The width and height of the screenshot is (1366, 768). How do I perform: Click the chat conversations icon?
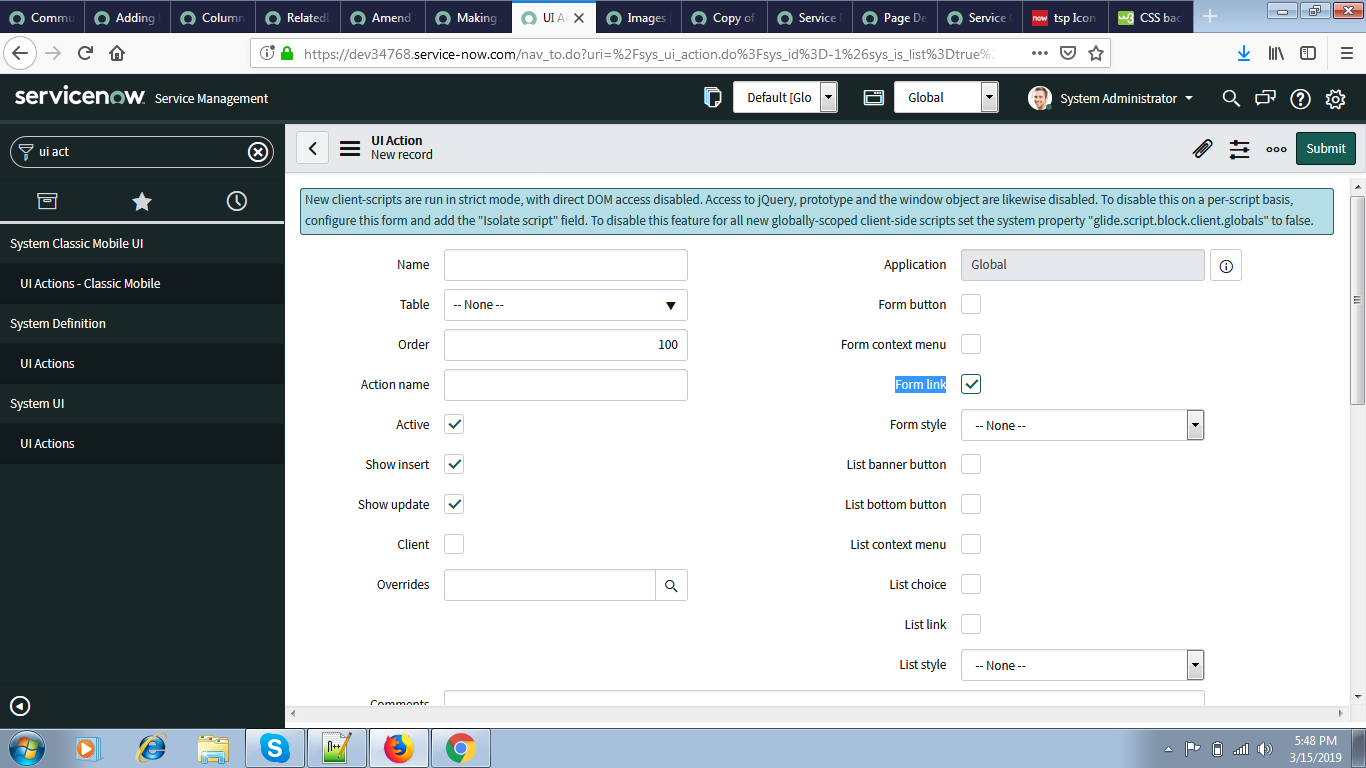point(1265,98)
